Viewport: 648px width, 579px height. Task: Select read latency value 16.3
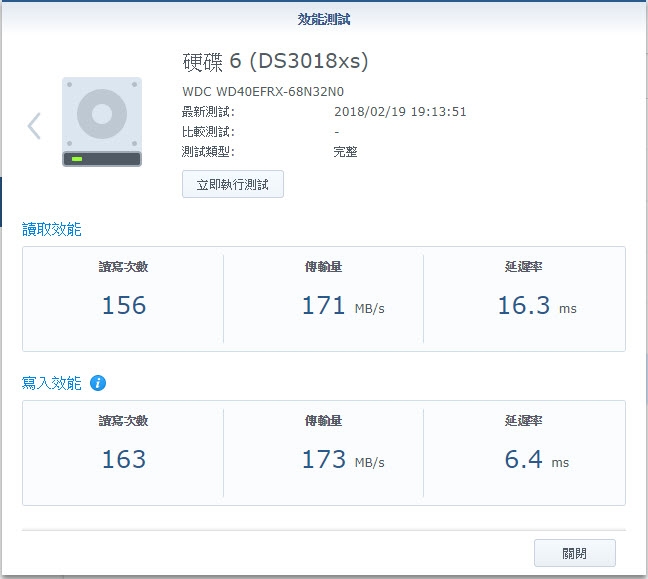[x=524, y=305]
